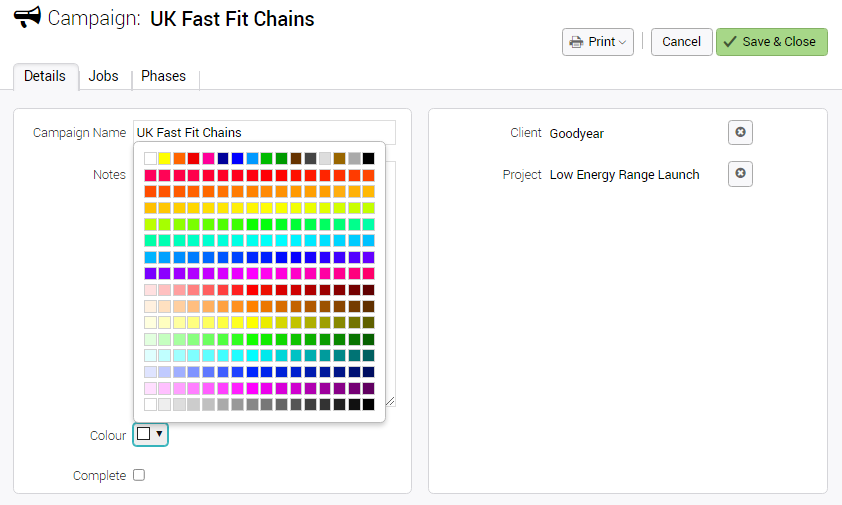Image resolution: width=842 pixels, height=505 pixels.
Task: Save and close the campaign
Action: click(772, 42)
